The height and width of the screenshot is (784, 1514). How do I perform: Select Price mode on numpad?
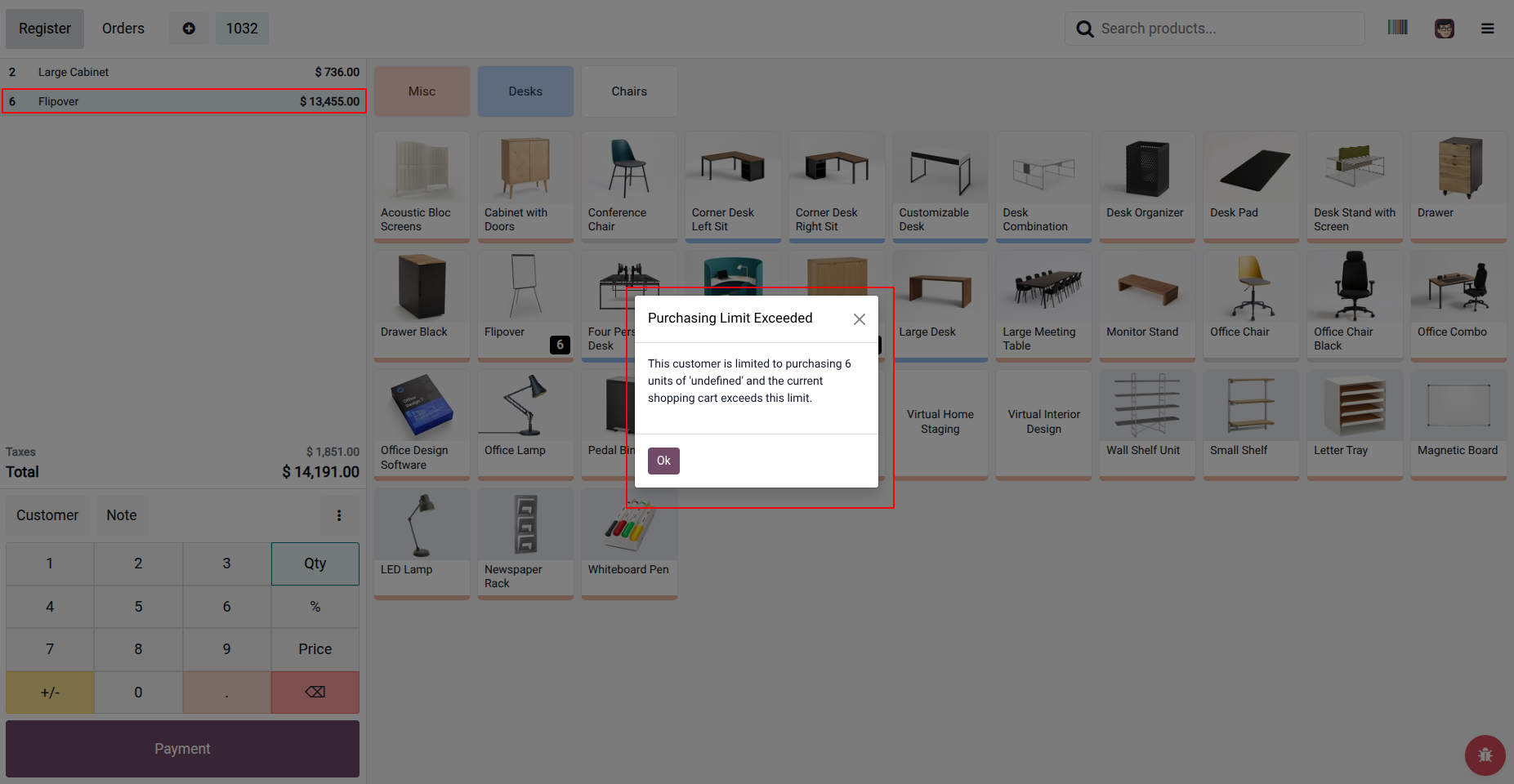pos(315,649)
